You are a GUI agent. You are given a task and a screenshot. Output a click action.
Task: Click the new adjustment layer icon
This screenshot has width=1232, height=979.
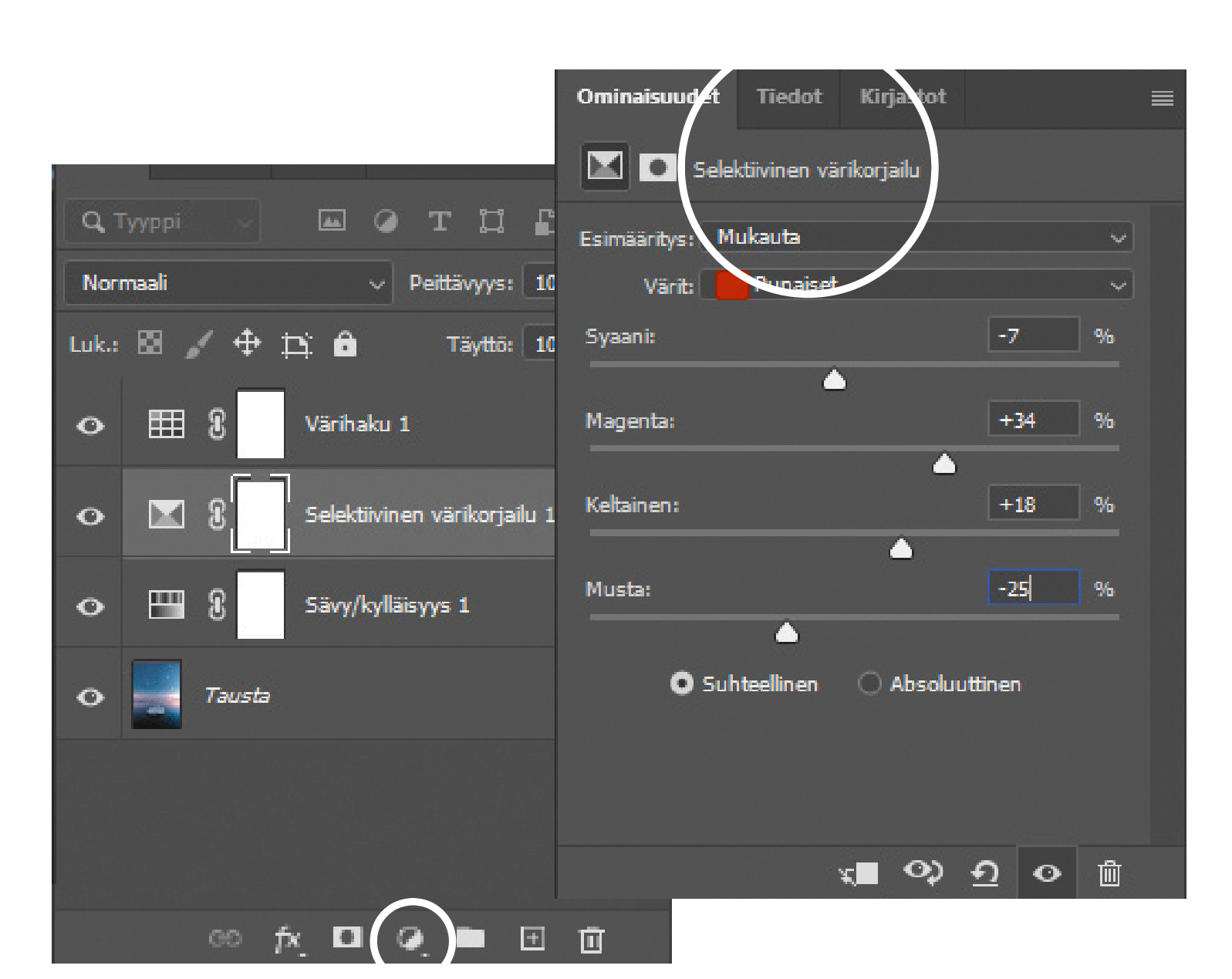[410, 938]
